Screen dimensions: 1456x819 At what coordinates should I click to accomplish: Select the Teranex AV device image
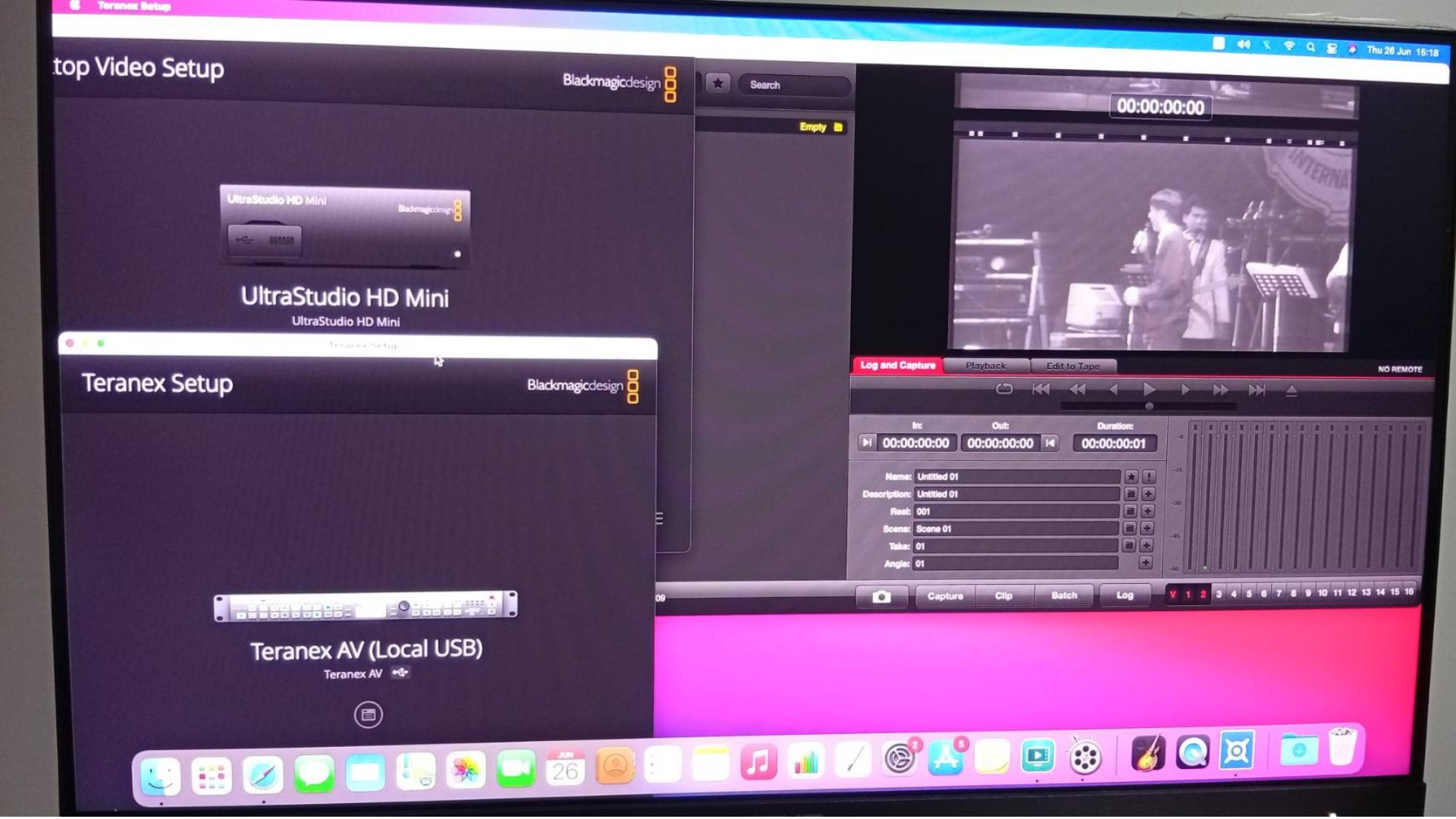[366, 607]
